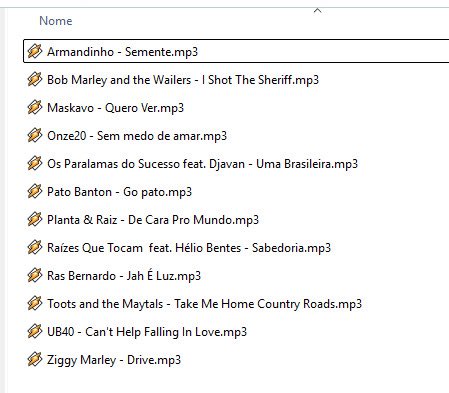Select Raízes Que Tocam feat. Hélio Bentes file
This screenshot has height=393, width=449.
coord(189,248)
